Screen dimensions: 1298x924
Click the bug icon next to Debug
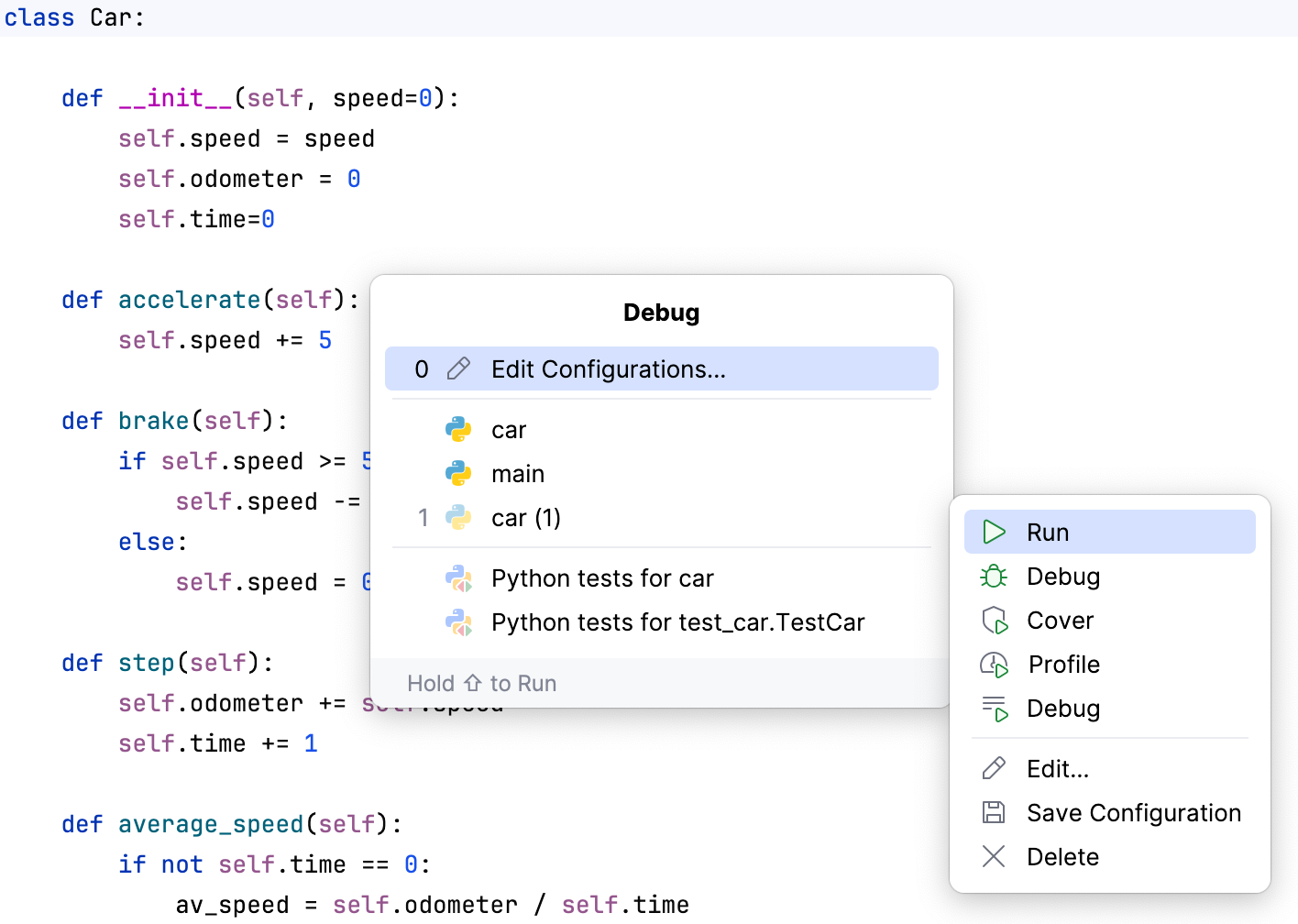click(x=994, y=576)
